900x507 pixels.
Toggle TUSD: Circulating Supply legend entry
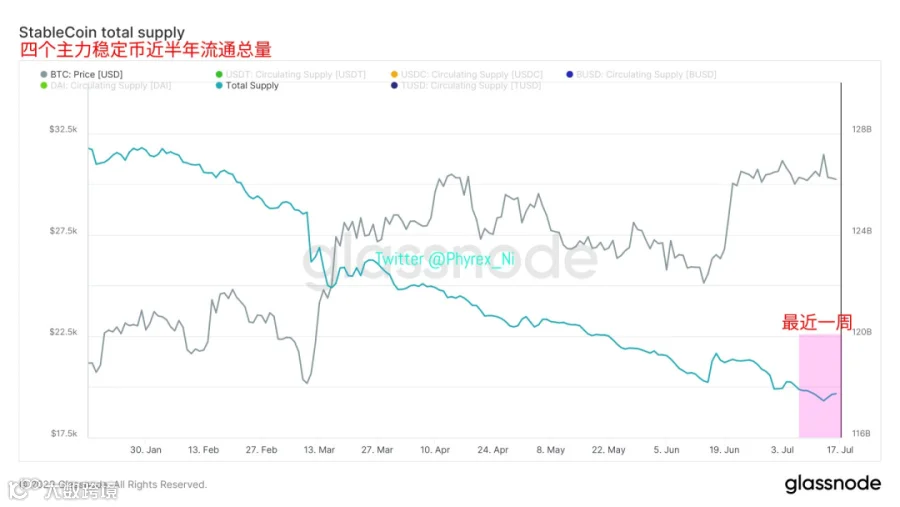[x=465, y=86]
